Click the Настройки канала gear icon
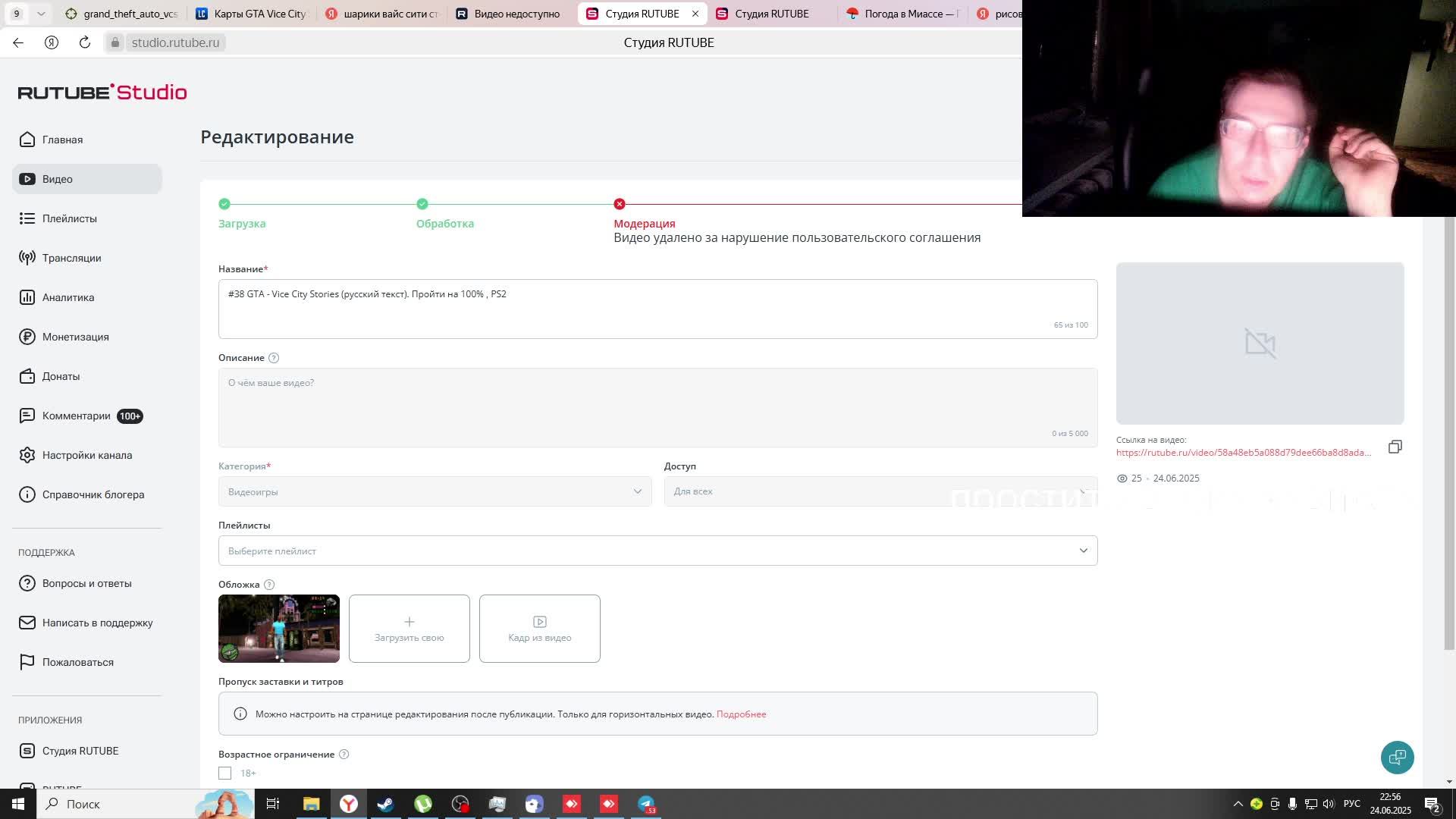The height and width of the screenshot is (819, 1456). 27,455
